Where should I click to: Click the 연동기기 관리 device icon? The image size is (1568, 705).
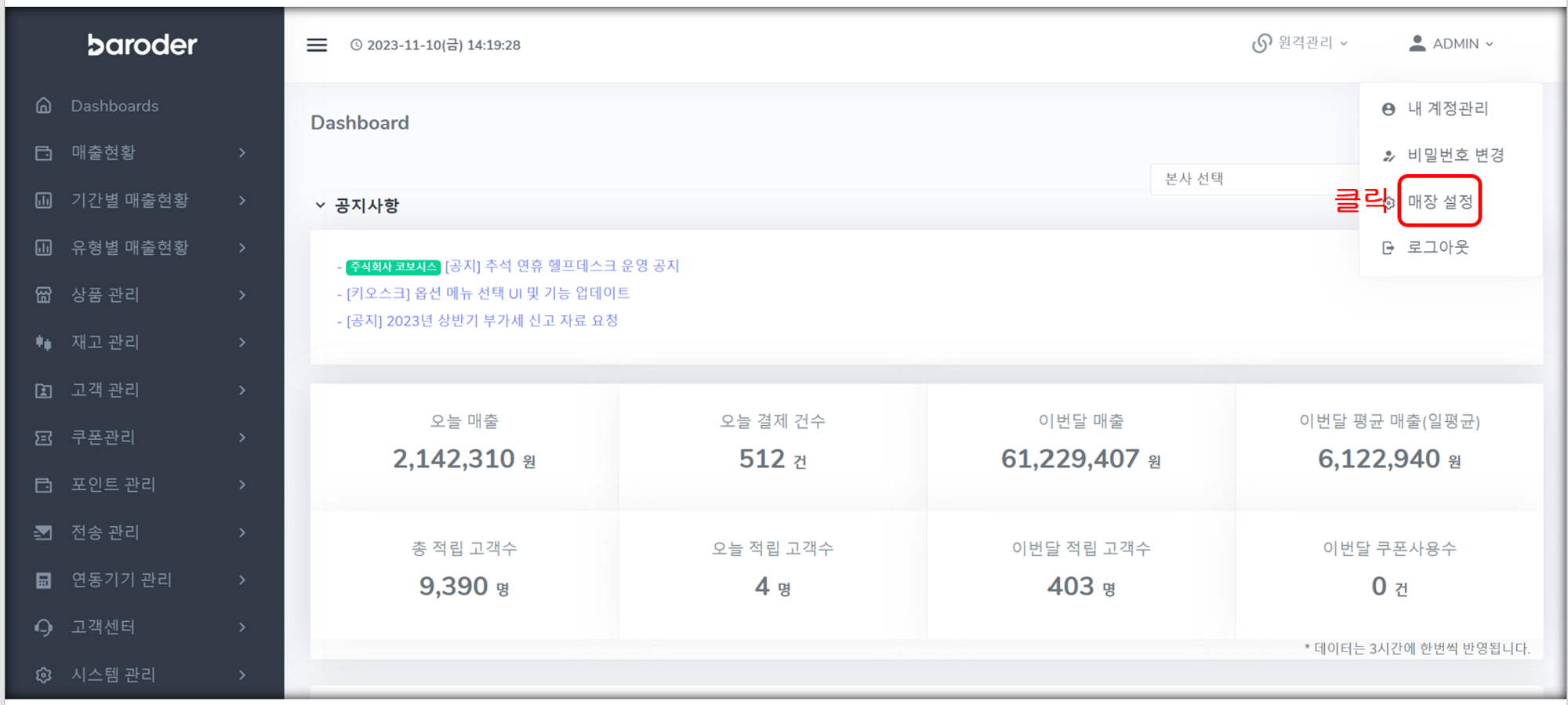click(x=44, y=580)
